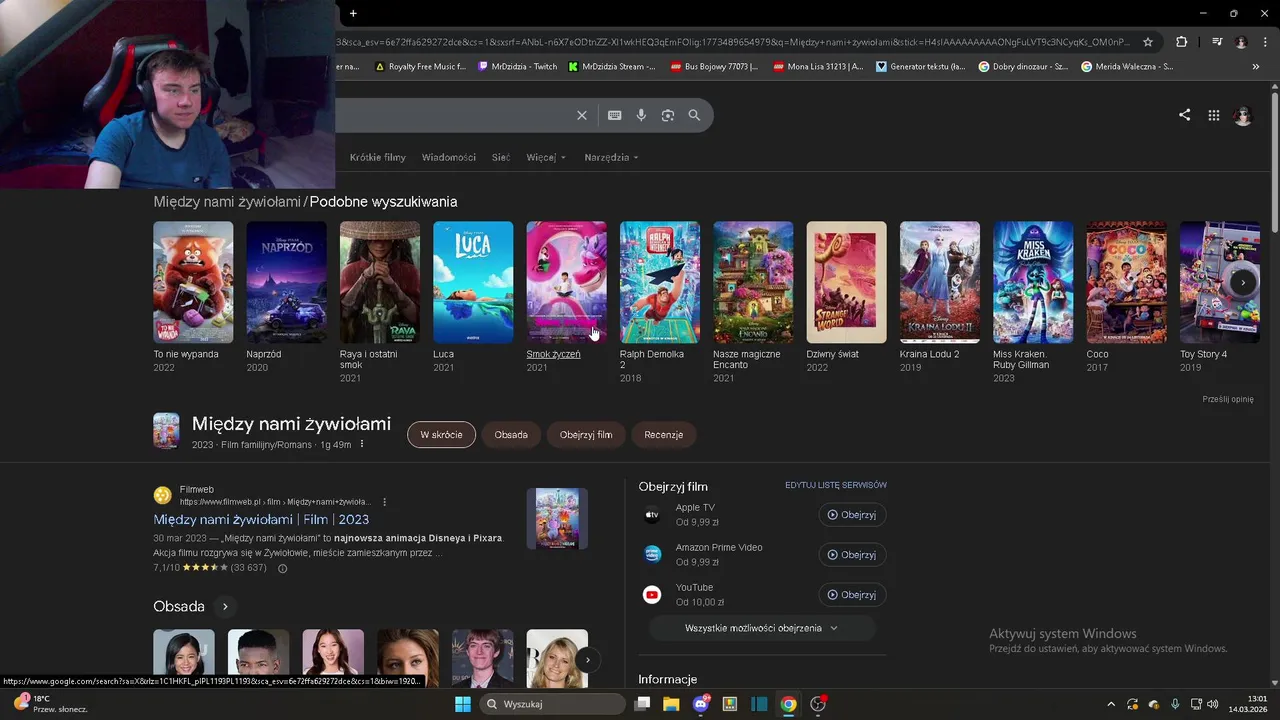The image size is (1280, 720).
Task: Show hidden bookmarks with the chevron
Action: [x=1255, y=67]
